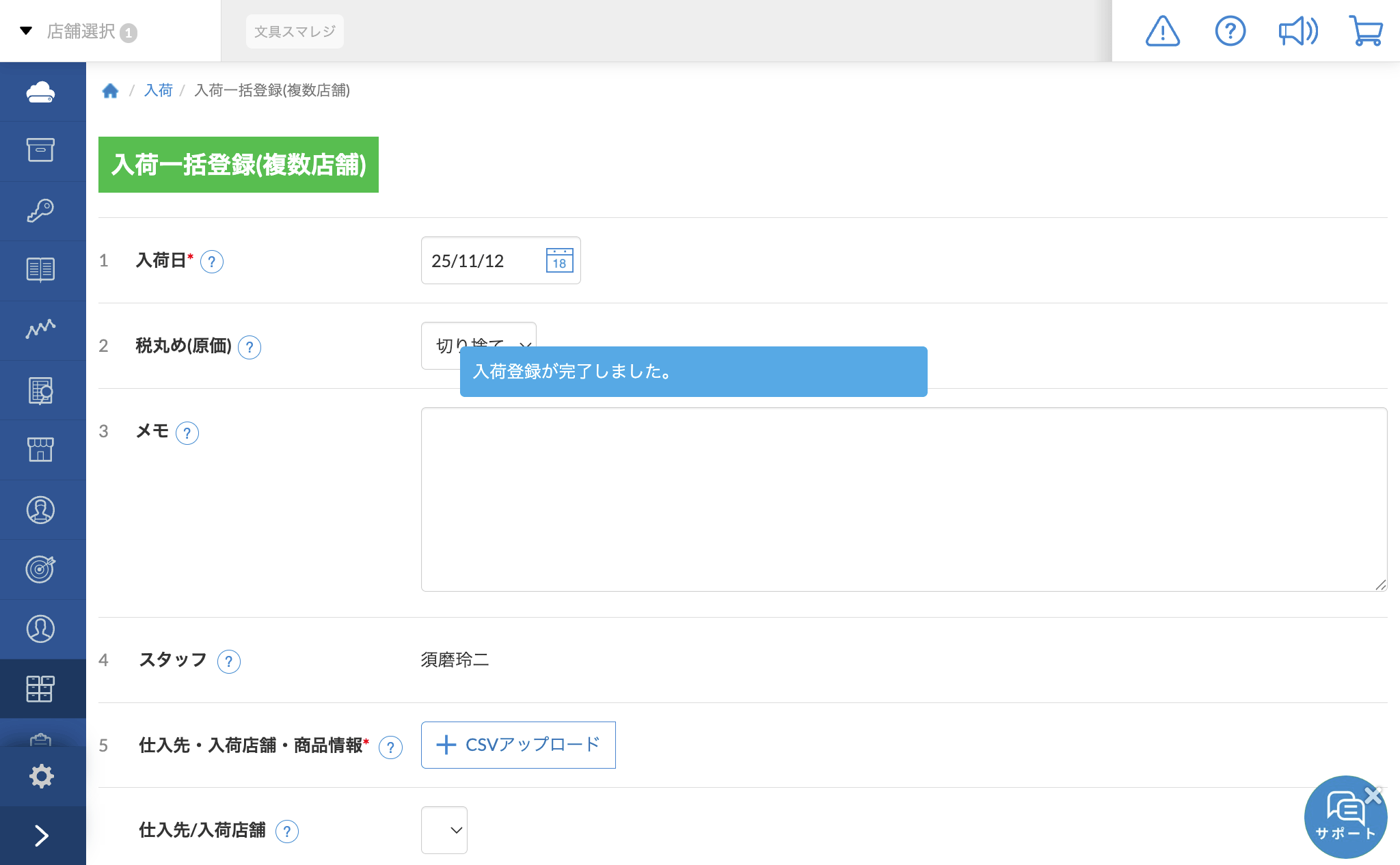Viewport: 1400px width, 865px height.
Task: Open the 仕入先/入荷店舗 dropdown
Action: tap(444, 830)
